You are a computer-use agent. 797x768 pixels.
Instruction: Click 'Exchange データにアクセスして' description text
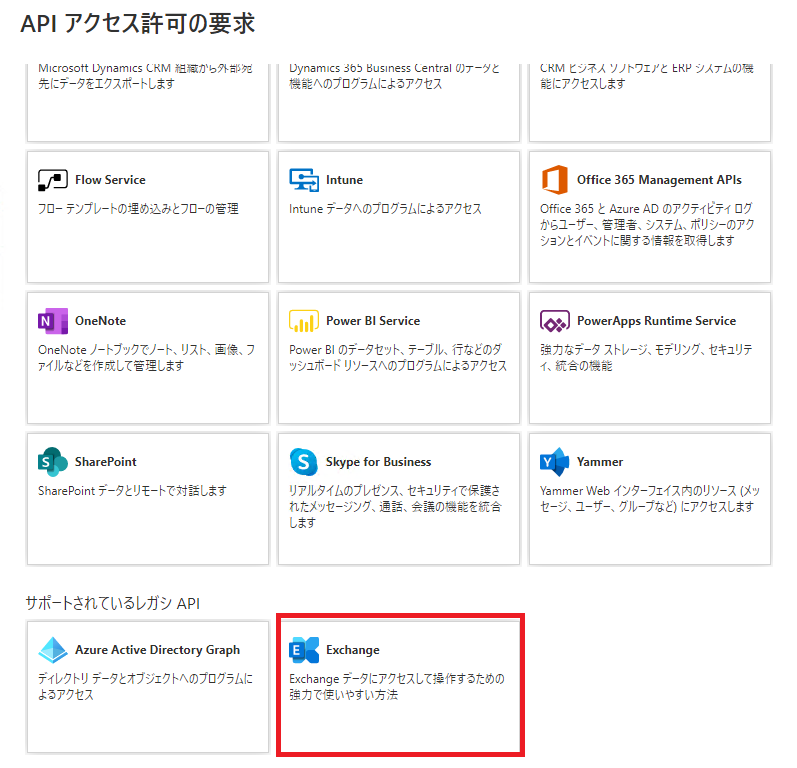coord(397,687)
